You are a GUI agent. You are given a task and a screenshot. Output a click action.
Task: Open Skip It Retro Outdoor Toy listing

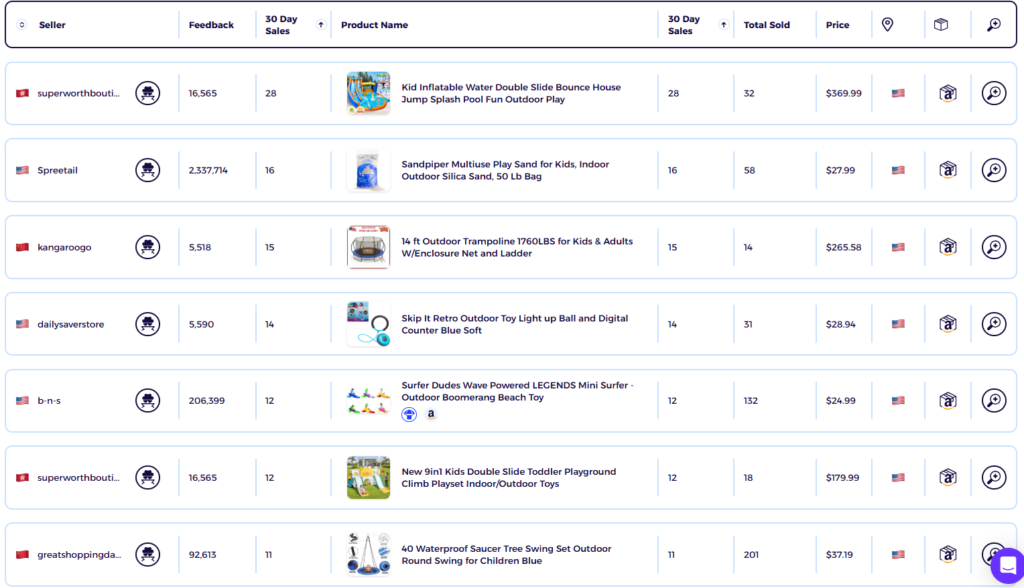(515, 324)
